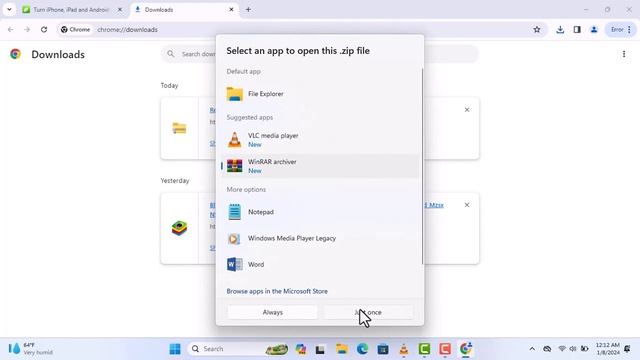Open VLC from taskbar
Image resolution: width=640 pixels, height=360 pixels.
coord(404,349)
